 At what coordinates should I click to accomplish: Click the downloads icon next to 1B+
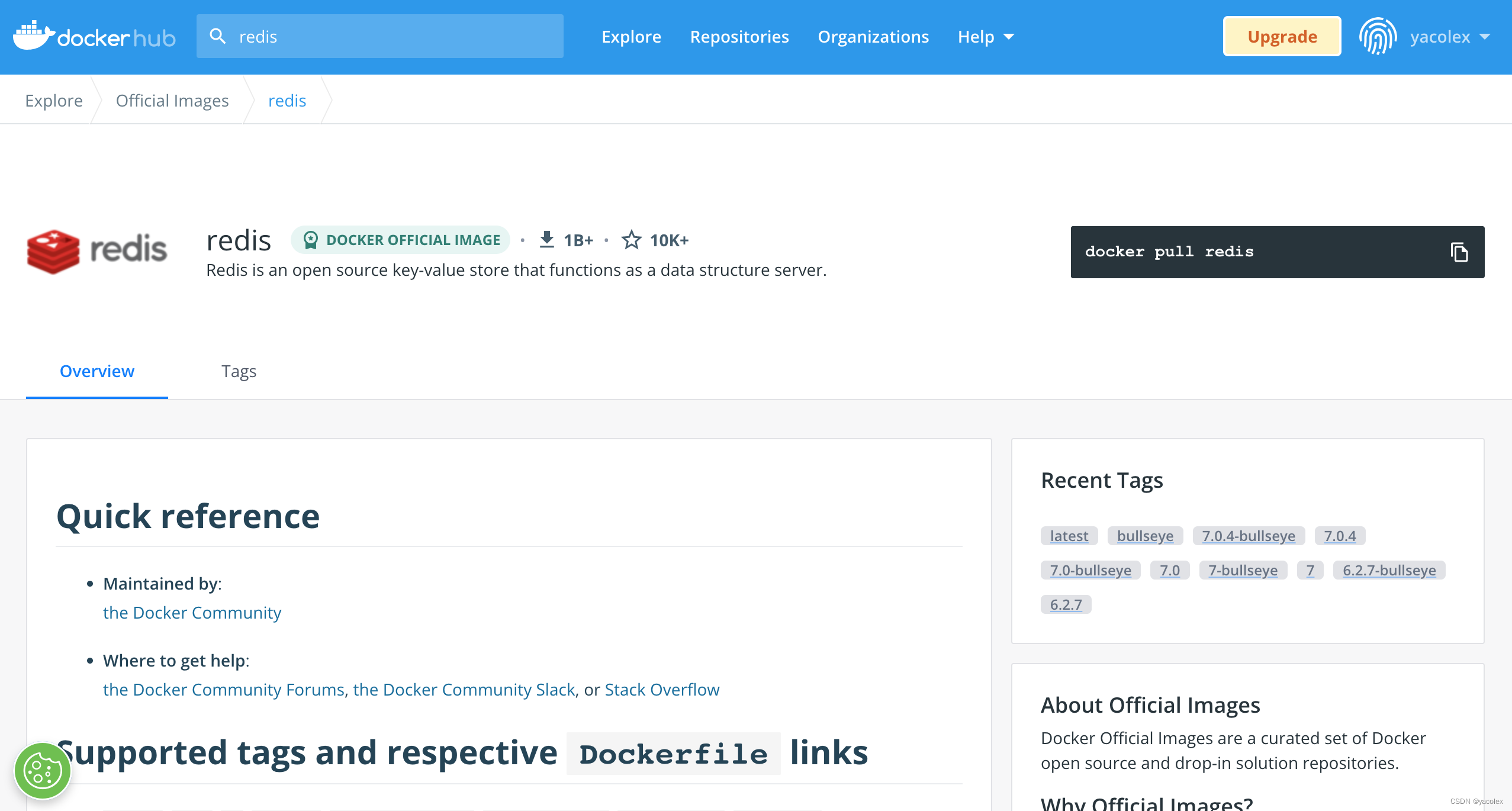547,240
